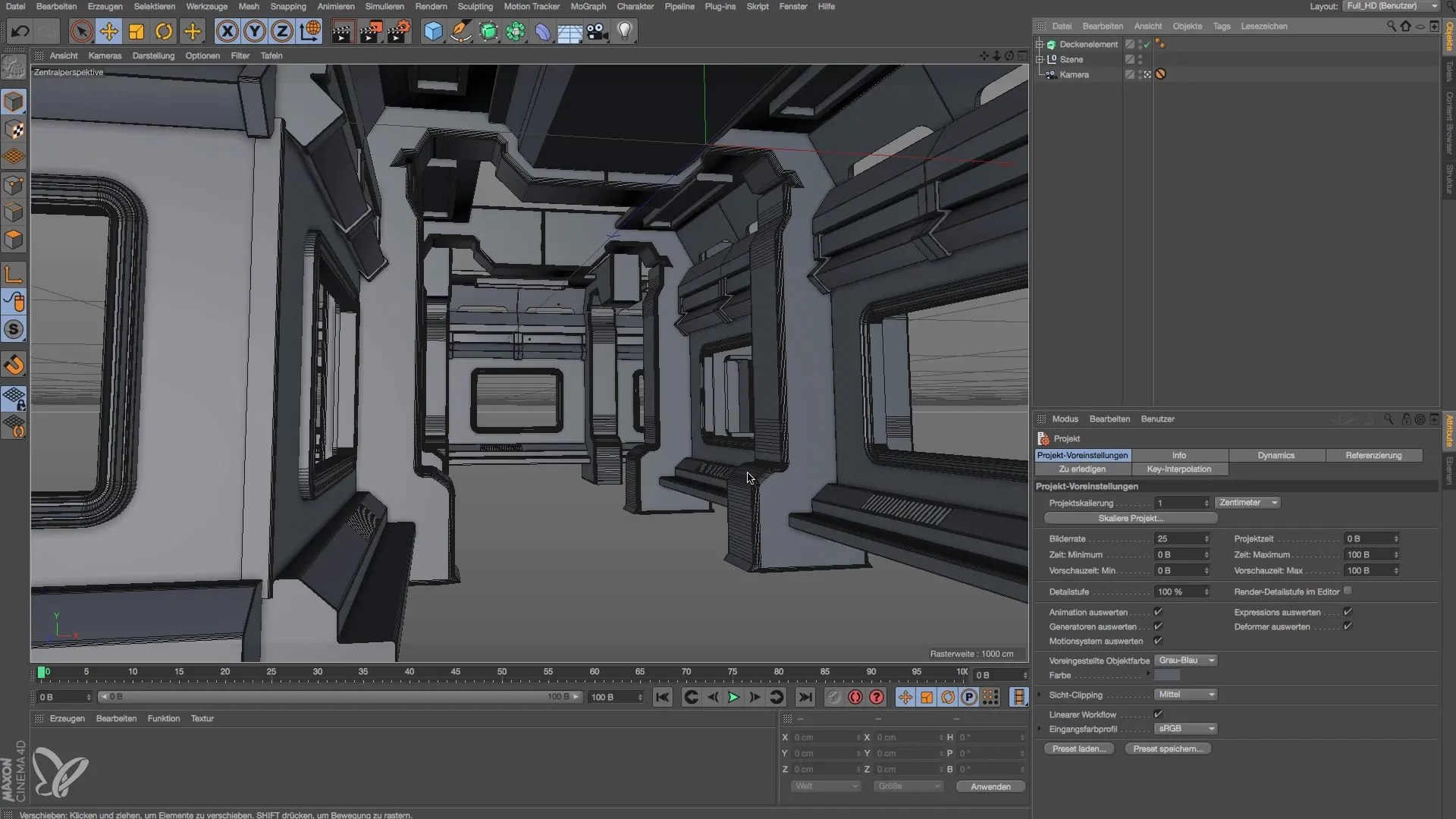This screenshot has height=819, width=1456.
Task: Open the Key-Interpolation tab
Action: [x=1179, y=469]
